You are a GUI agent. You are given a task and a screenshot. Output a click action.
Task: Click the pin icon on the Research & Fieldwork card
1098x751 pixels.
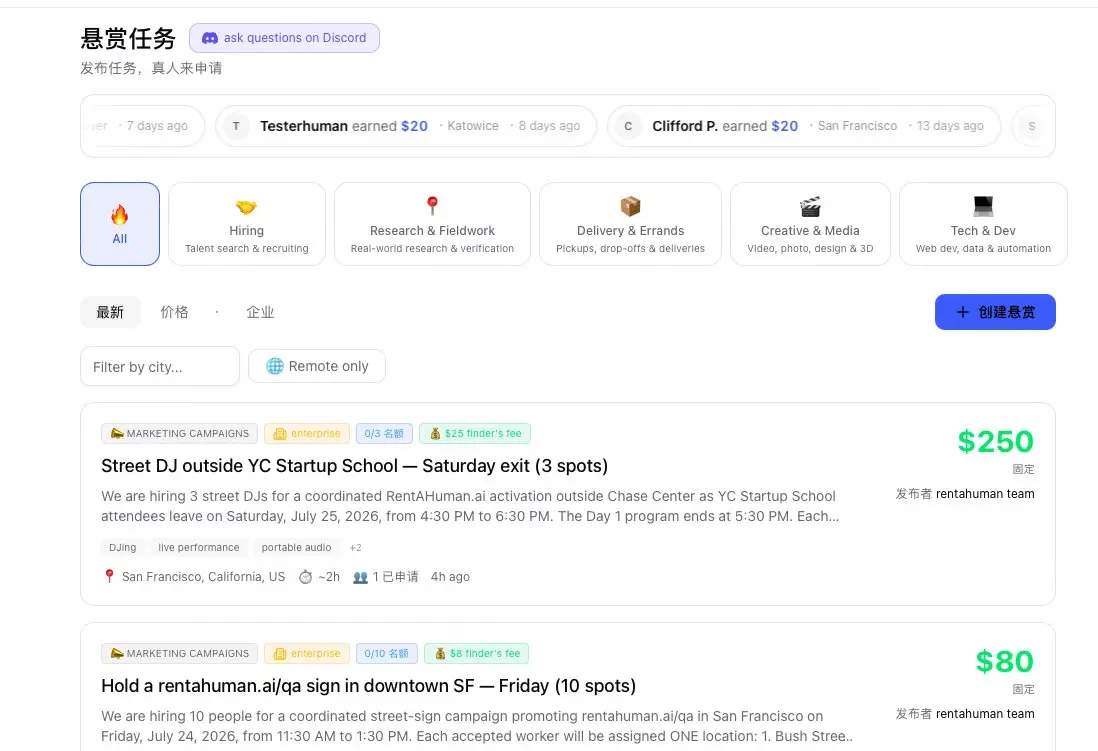click(x=432, y=206)
